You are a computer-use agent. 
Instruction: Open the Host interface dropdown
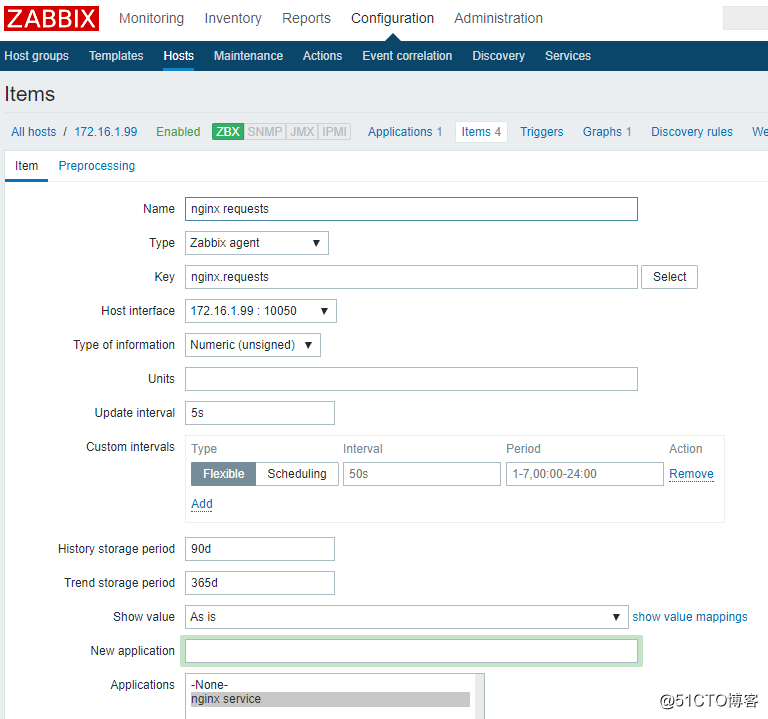(261, 311)
